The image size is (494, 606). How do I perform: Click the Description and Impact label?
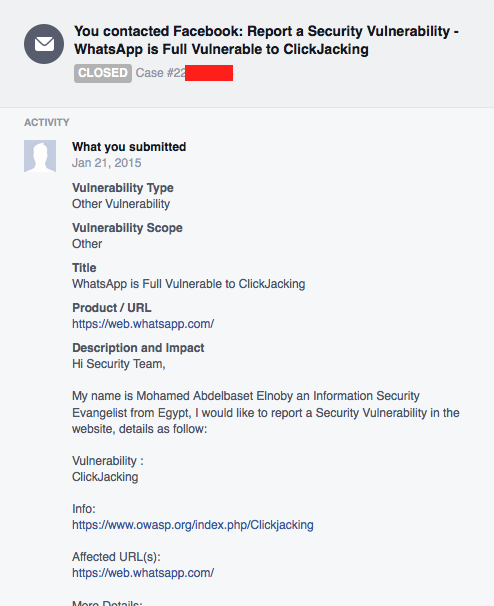point(138,348)
